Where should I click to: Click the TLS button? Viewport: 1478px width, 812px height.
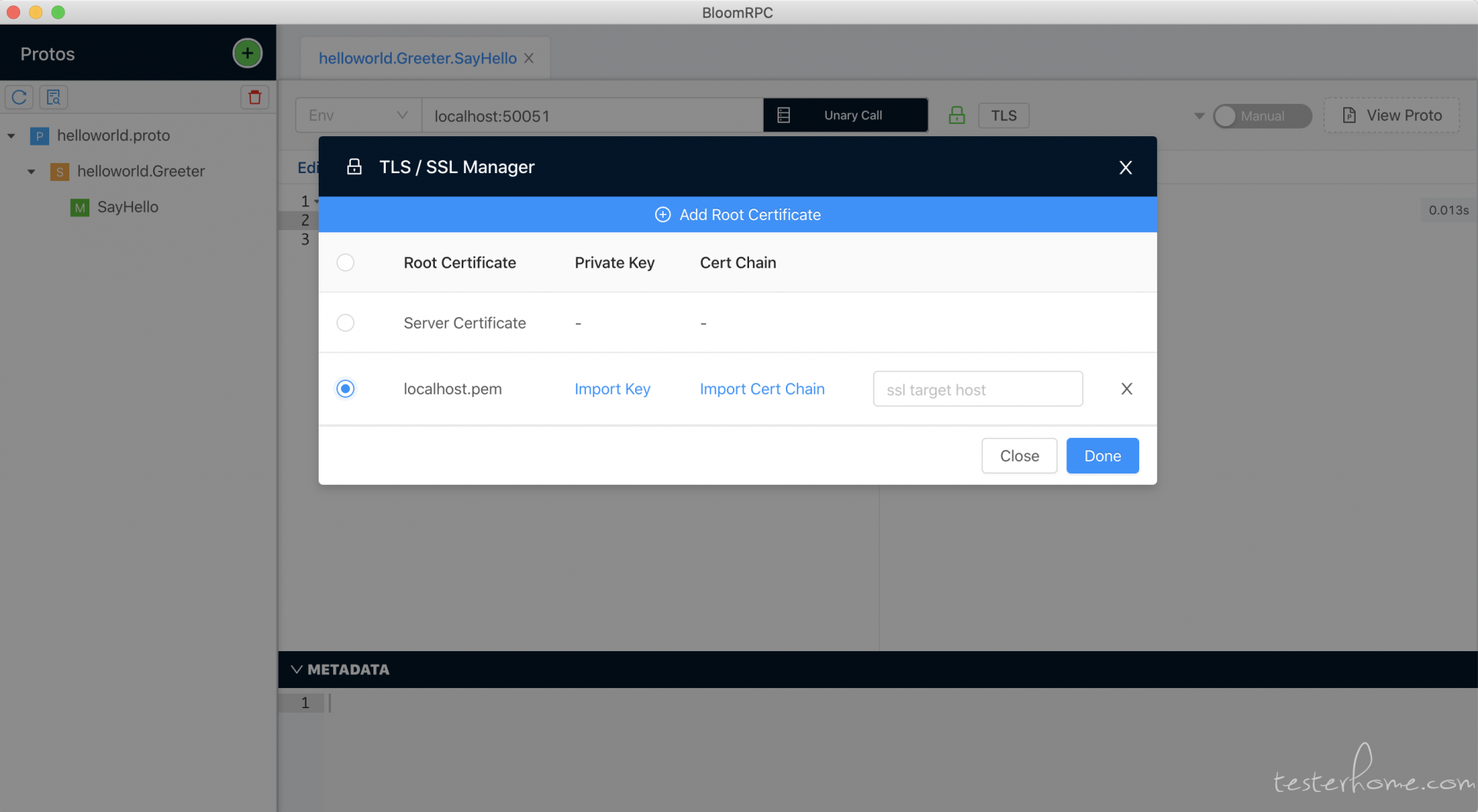pos(1004,115)
